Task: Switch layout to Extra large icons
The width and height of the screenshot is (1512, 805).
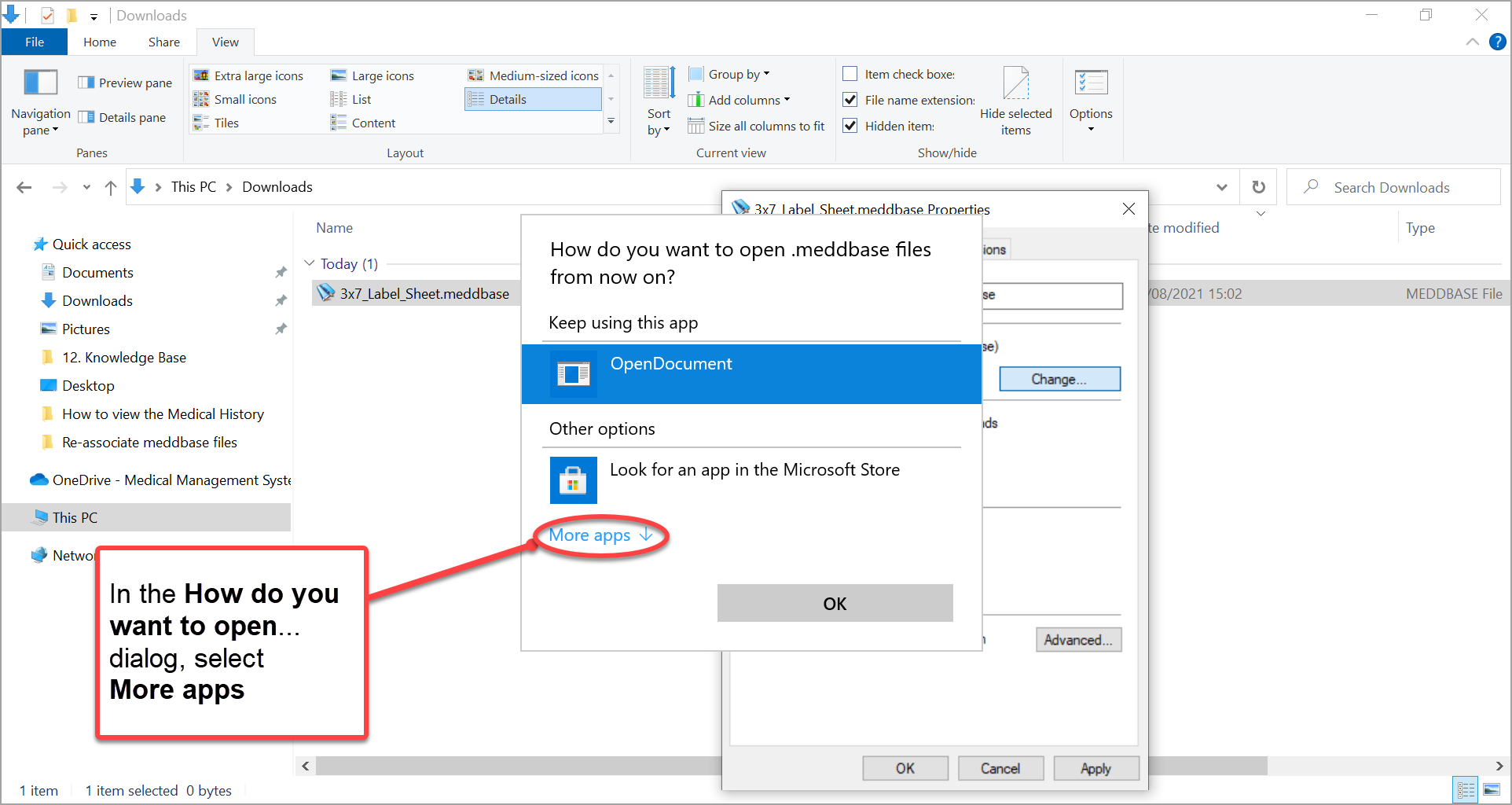Action: 248,75
